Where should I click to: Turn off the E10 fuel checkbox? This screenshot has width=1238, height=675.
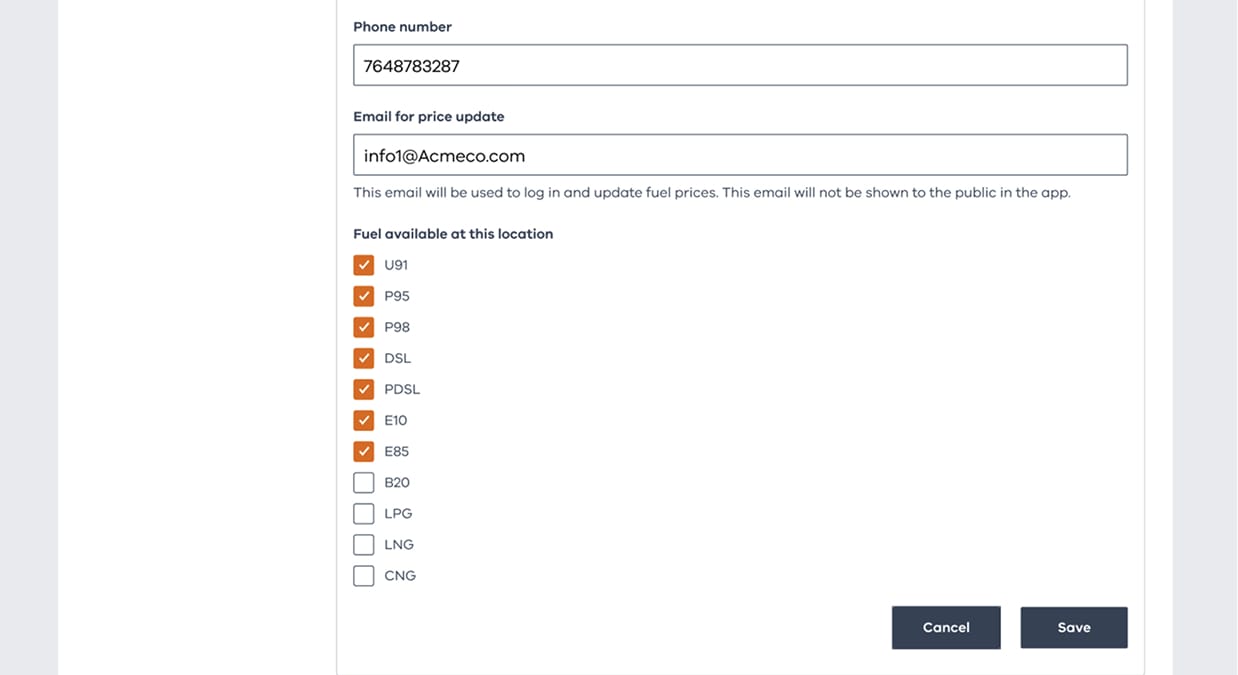coord(364,420)
